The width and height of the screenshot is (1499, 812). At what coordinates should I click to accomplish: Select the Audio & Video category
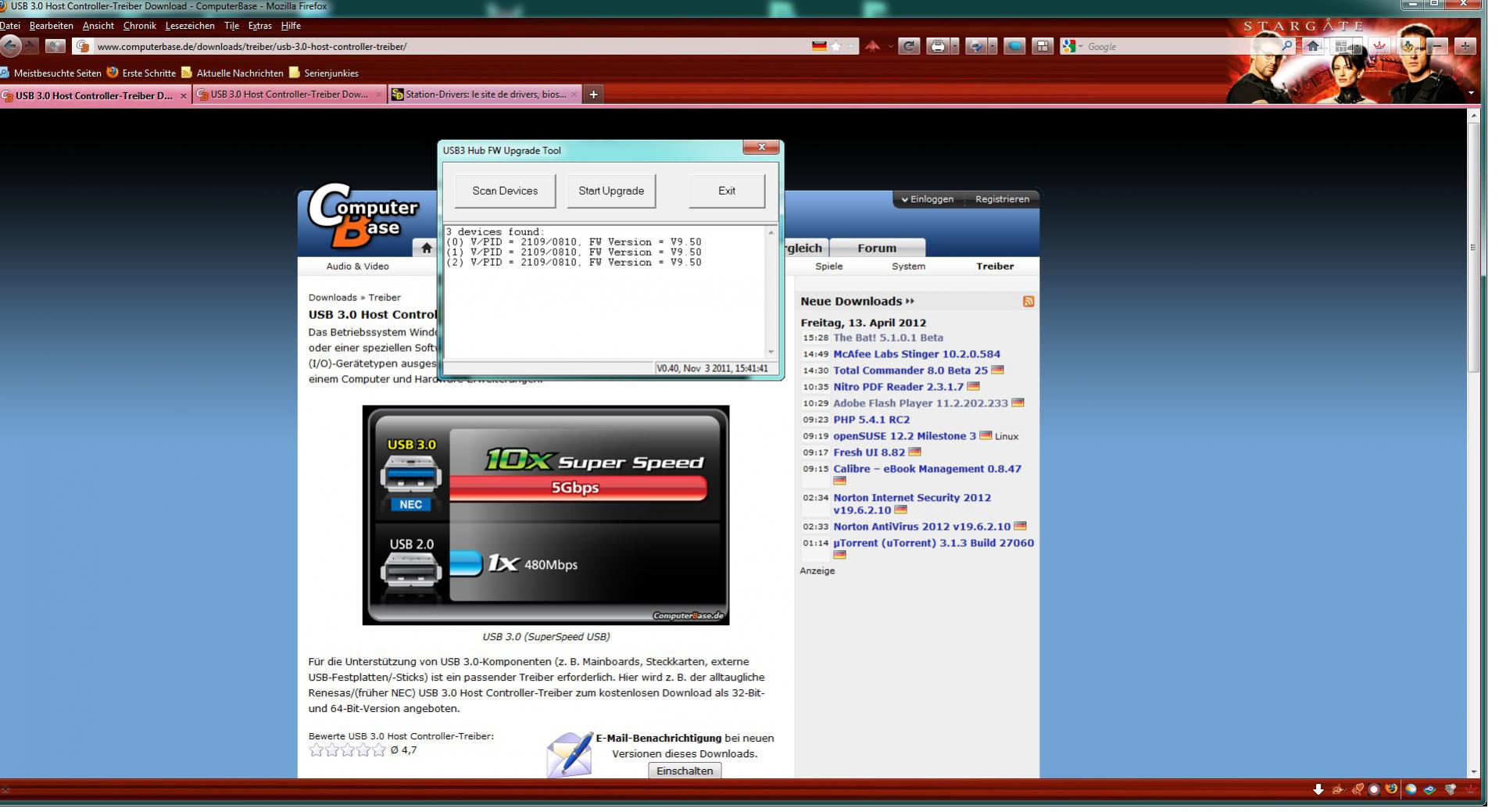coord(357,266)
